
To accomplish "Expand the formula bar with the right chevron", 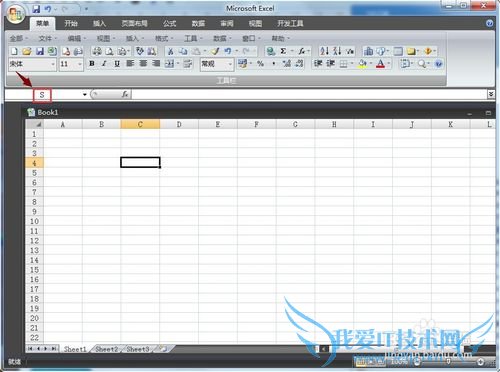I will coord(491,94).
